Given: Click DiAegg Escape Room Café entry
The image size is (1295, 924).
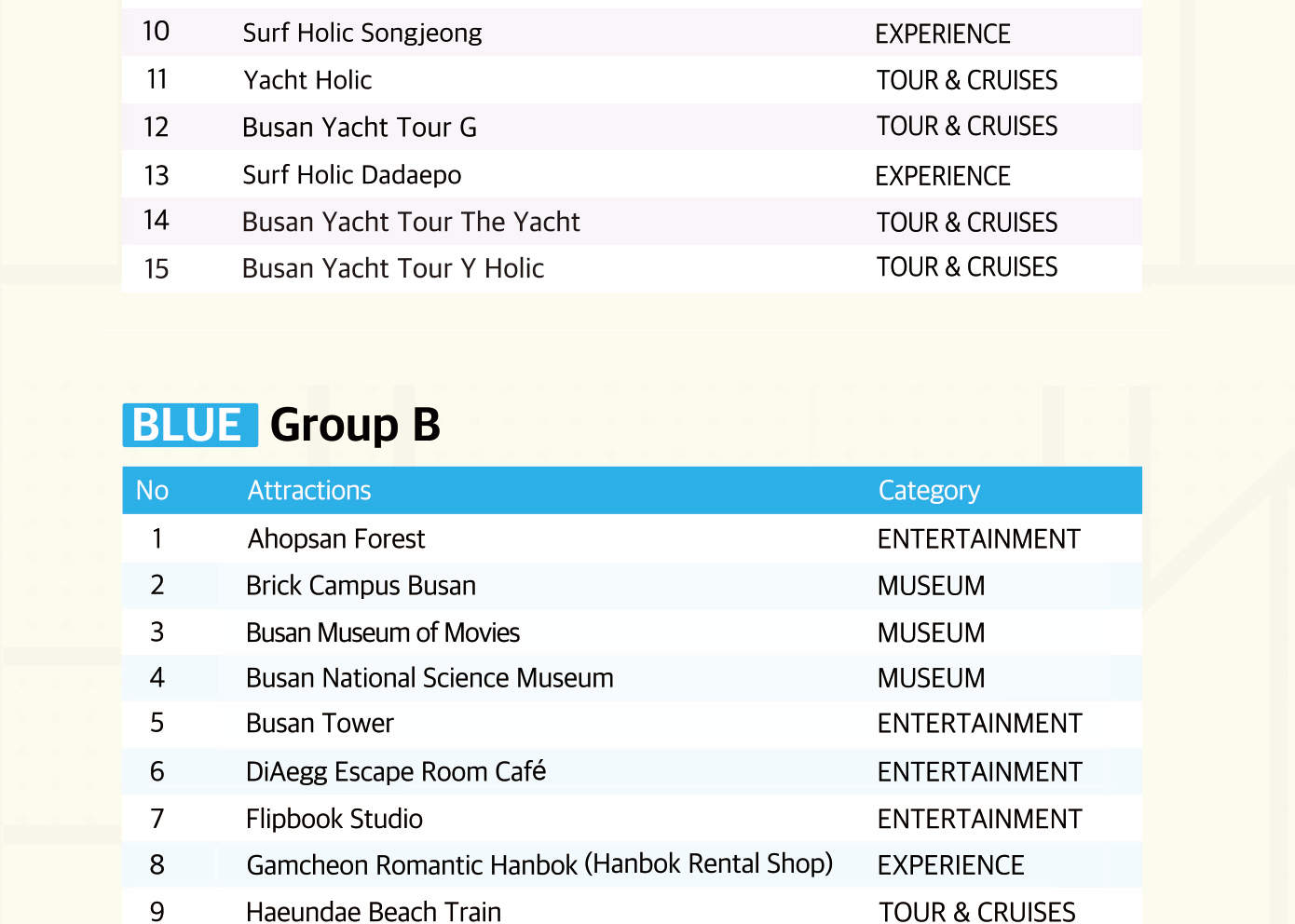Looking at the screenshot, I should [x=396, y=771].
